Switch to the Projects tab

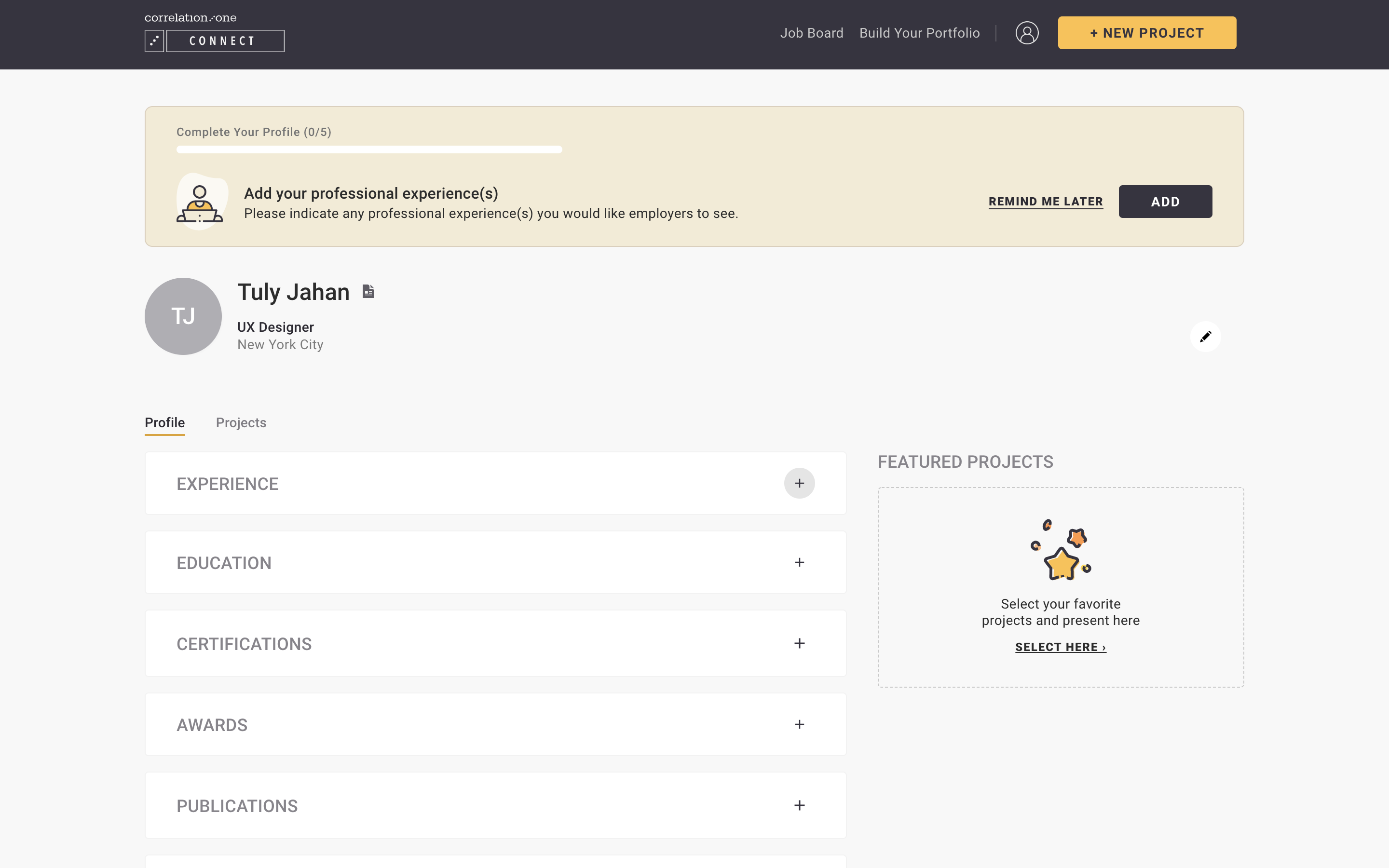pyautogui.click(x=241, y=422)
